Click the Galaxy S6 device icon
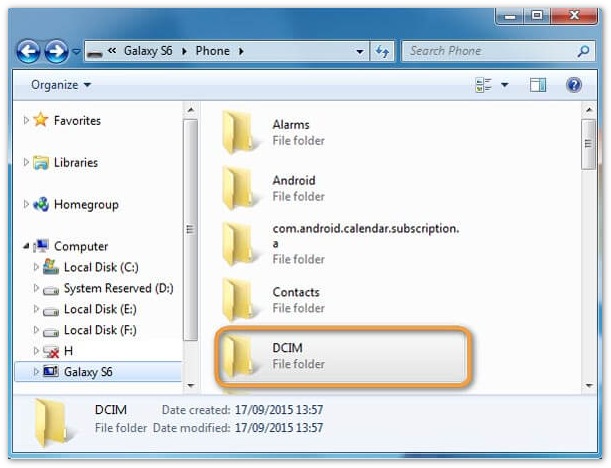The width and height of the screenshot is (611, 468). [51, 371]
